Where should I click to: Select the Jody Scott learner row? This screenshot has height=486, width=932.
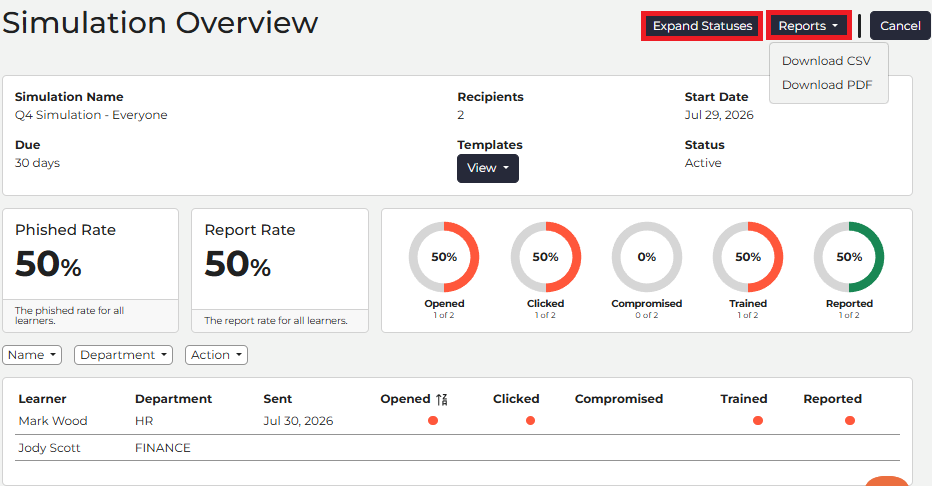coord(457,448)
